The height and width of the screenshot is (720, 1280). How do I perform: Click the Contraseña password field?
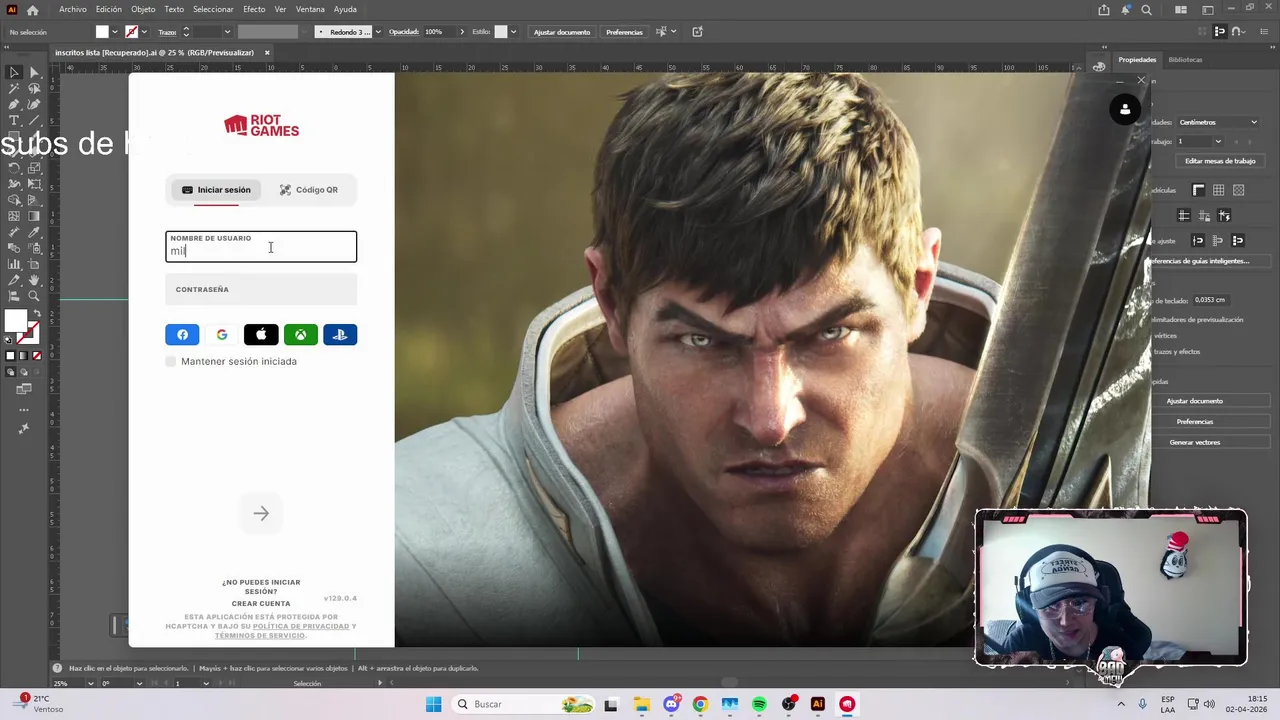pyautogui.click(x=261, y=289)
